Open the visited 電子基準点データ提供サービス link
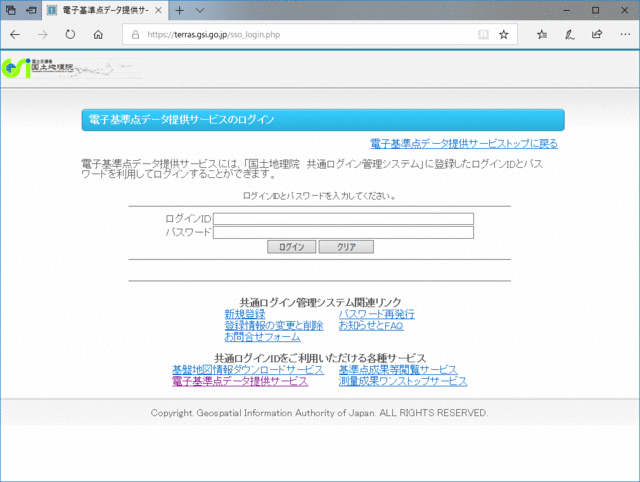This screenshot has width=640, height=482. [x=240, y=381]
